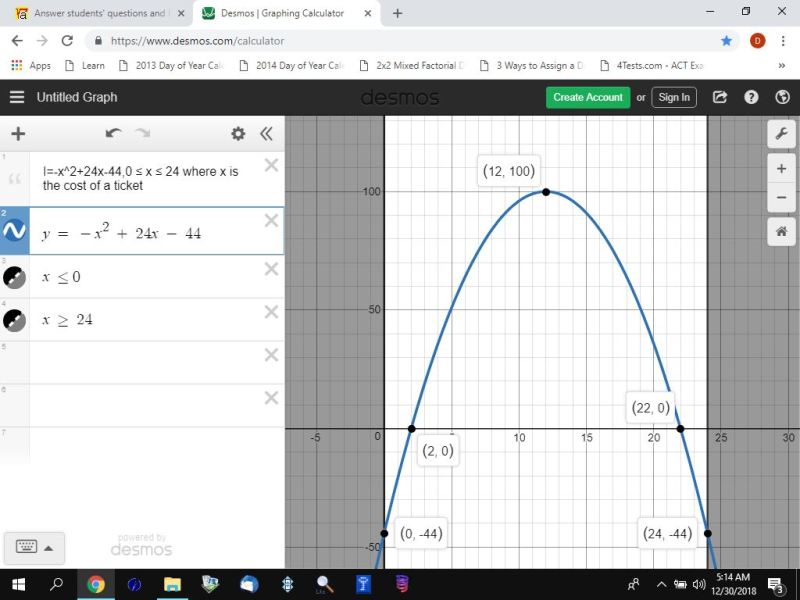Image resolution: width=800 pixels, height=600 pixels.
Task: Redo the last undone edit
Action: click(142, 133)
